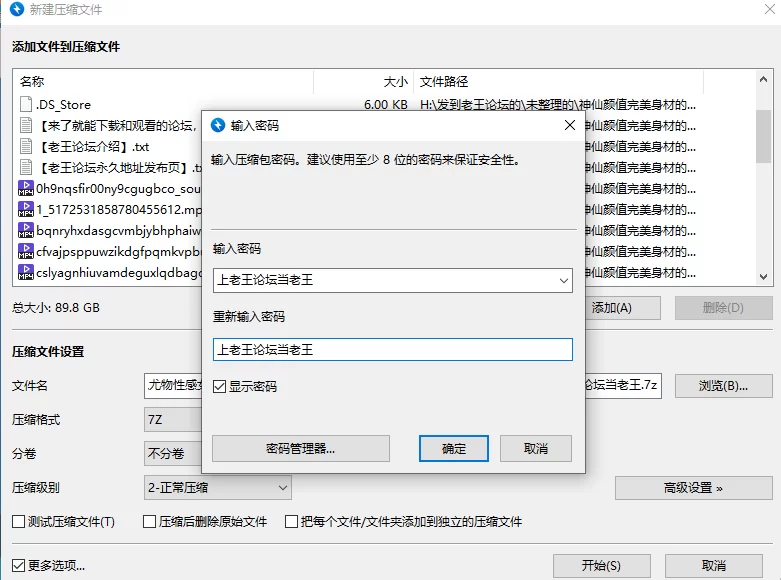Click 开始(S) to start compression
The width and height of the screenshot is (781, 580).
(601, 566)
